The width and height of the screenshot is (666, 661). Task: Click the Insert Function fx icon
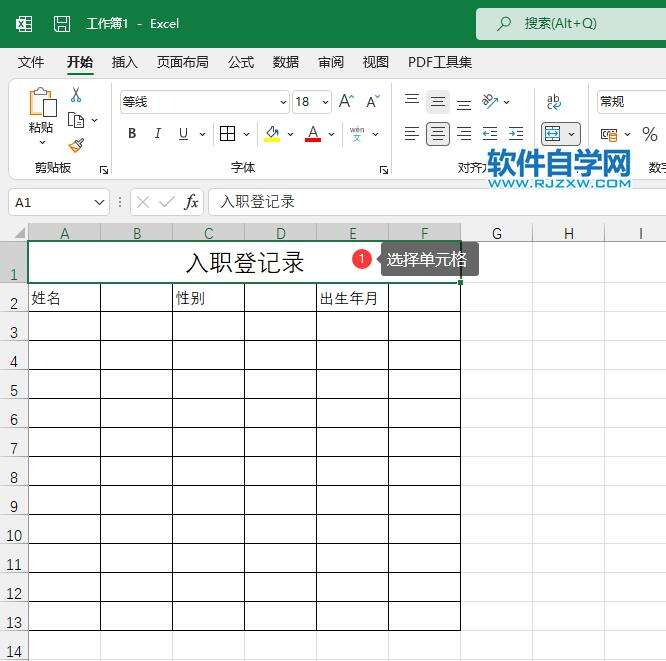click(192, 202)
